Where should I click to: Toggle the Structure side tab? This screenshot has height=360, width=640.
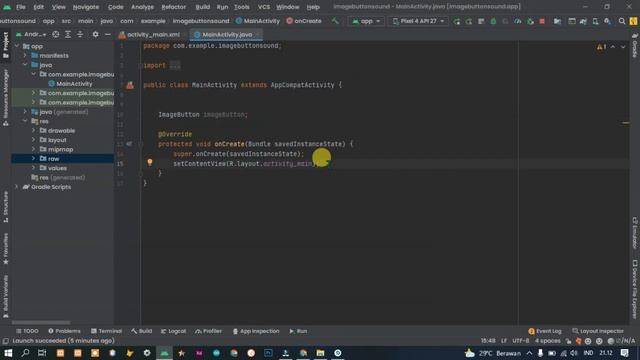coord(5,206)
